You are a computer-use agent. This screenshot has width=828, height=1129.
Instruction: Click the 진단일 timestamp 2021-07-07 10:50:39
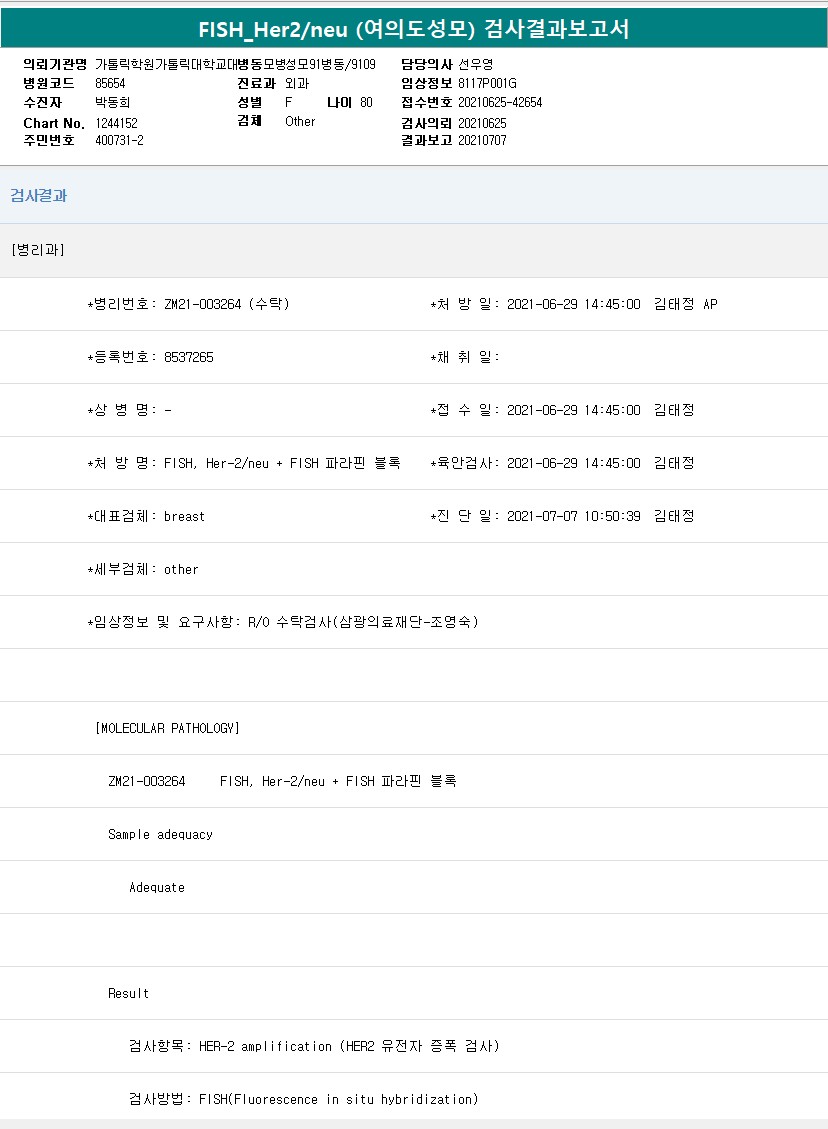573,516
